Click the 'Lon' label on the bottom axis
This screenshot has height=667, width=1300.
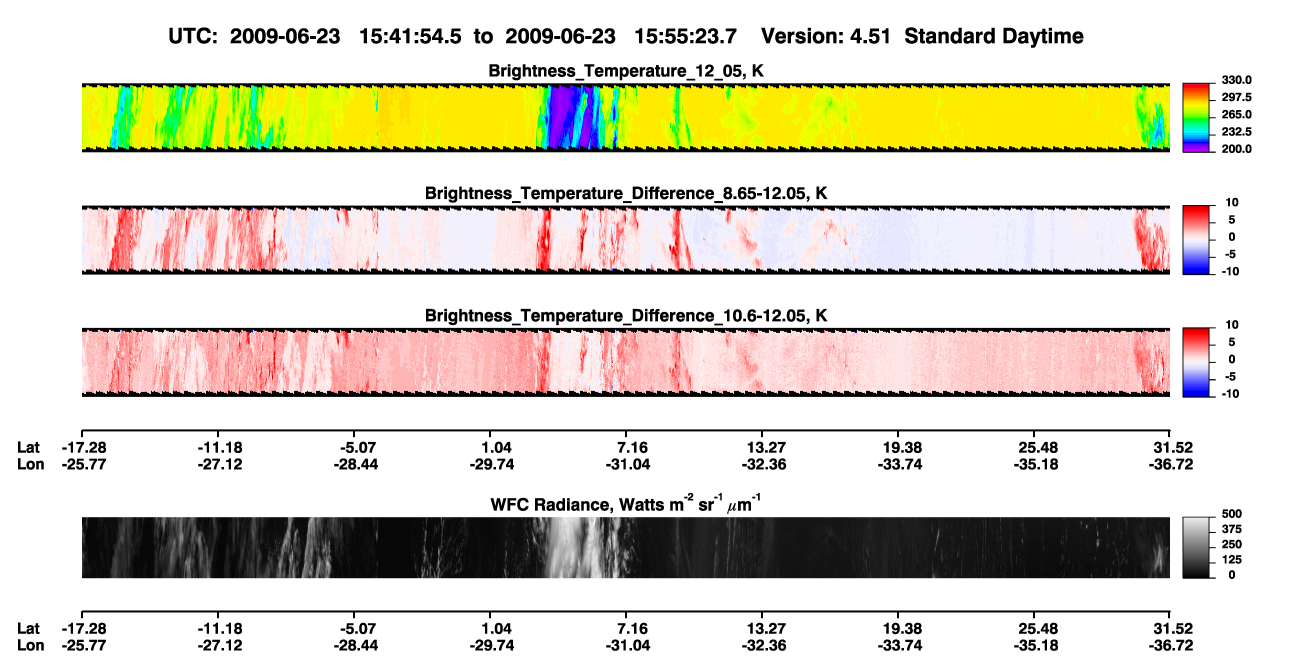pos(29,644)
